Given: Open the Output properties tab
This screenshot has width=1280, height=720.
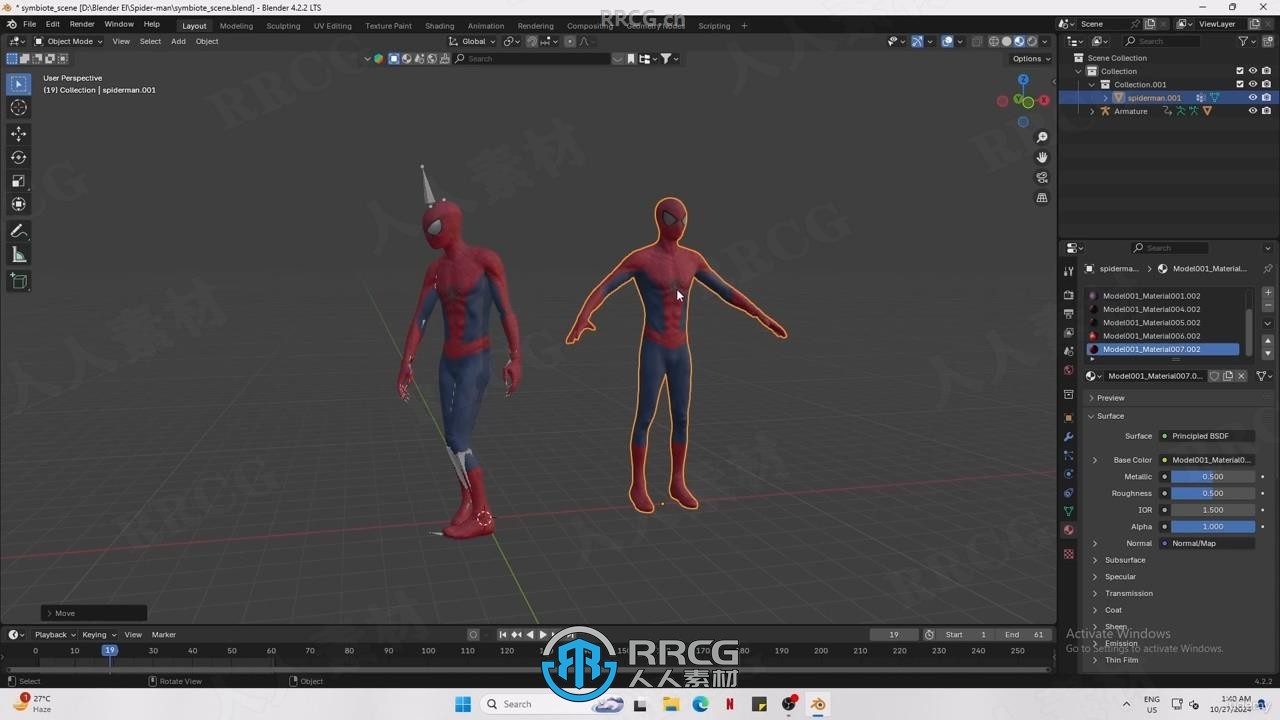Looking at the screenshot, I should (x=1068, y=314).
